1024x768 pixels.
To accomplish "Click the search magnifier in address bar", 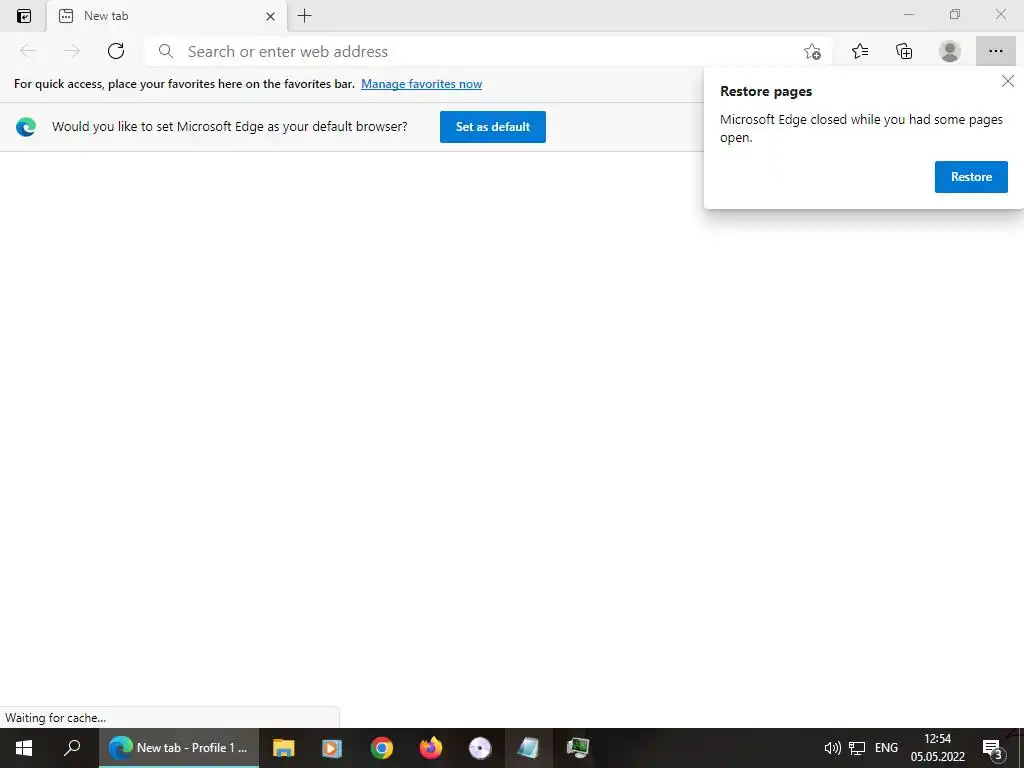I will point(166,51).
